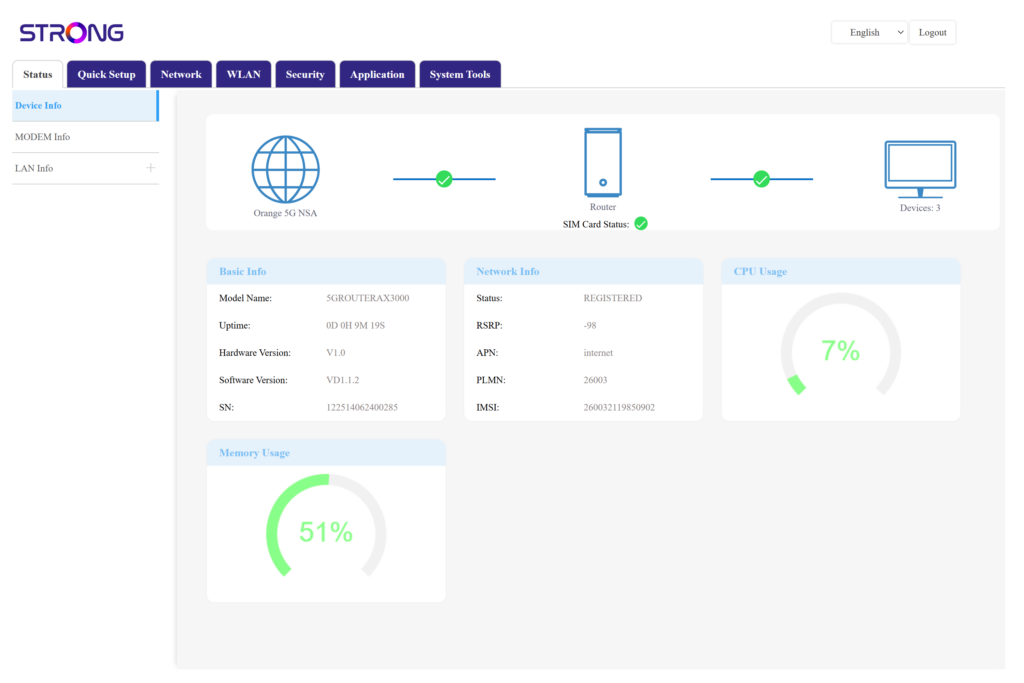Click checkmark between globe and router

click(x=444, y=179)
